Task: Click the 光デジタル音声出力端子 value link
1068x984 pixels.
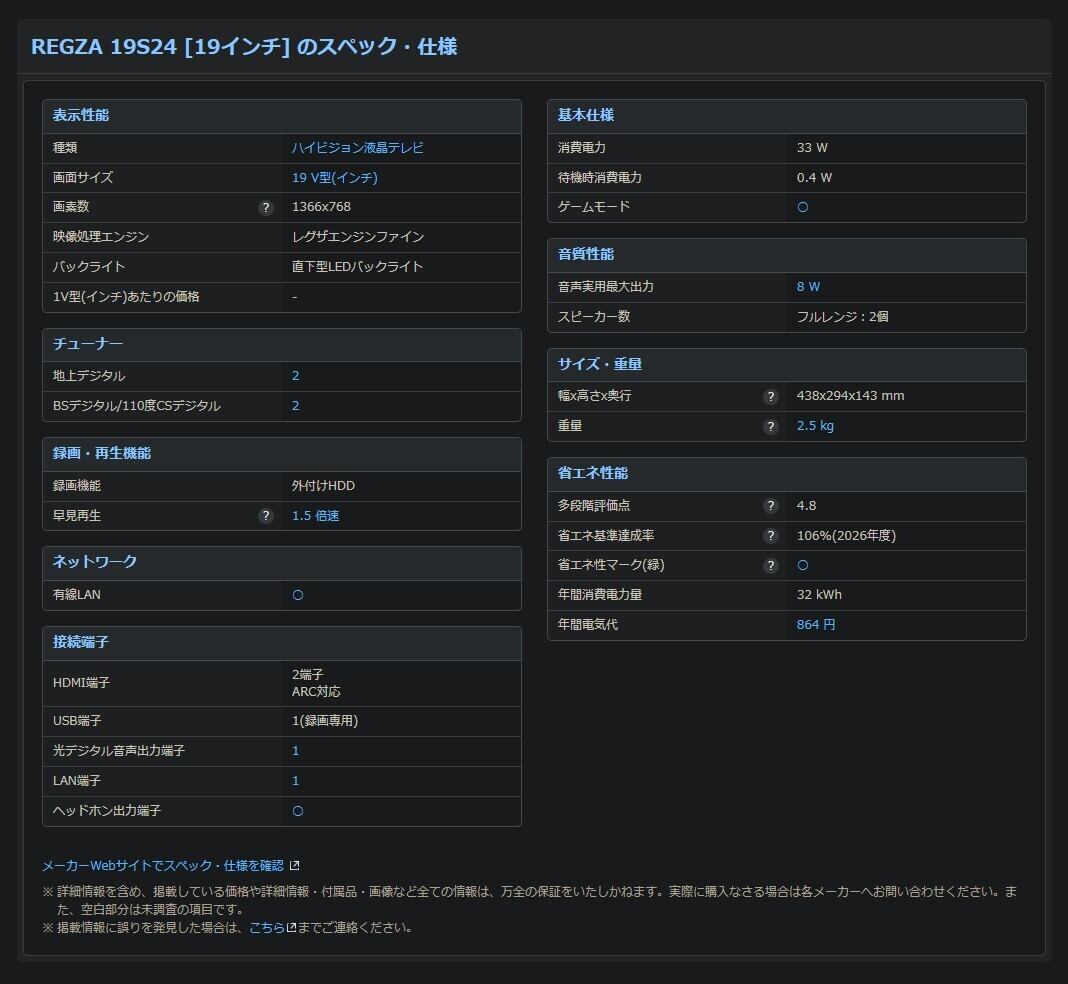Action: 296,751
